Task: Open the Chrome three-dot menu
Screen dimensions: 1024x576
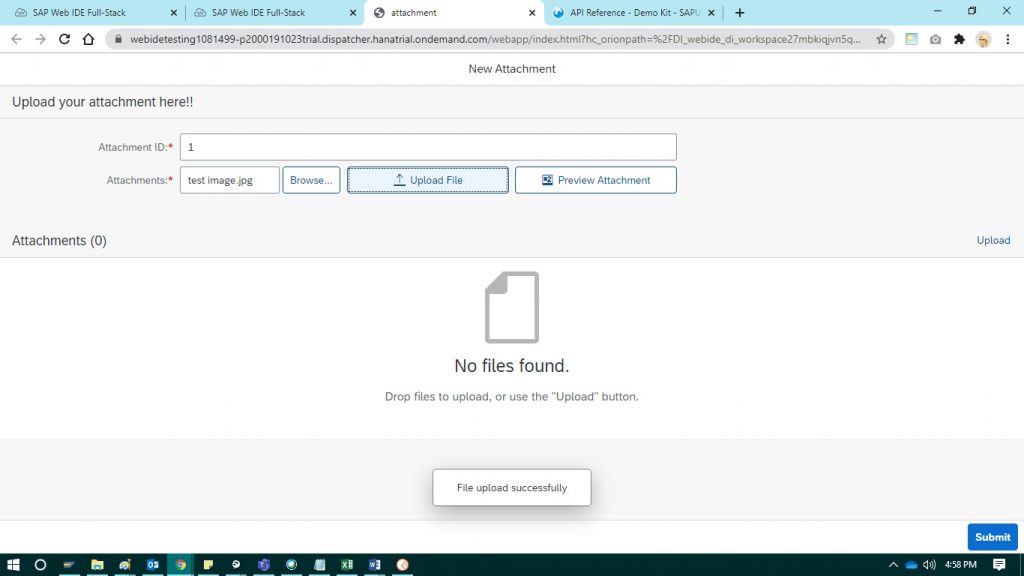Action: (x=1008, y=39)
